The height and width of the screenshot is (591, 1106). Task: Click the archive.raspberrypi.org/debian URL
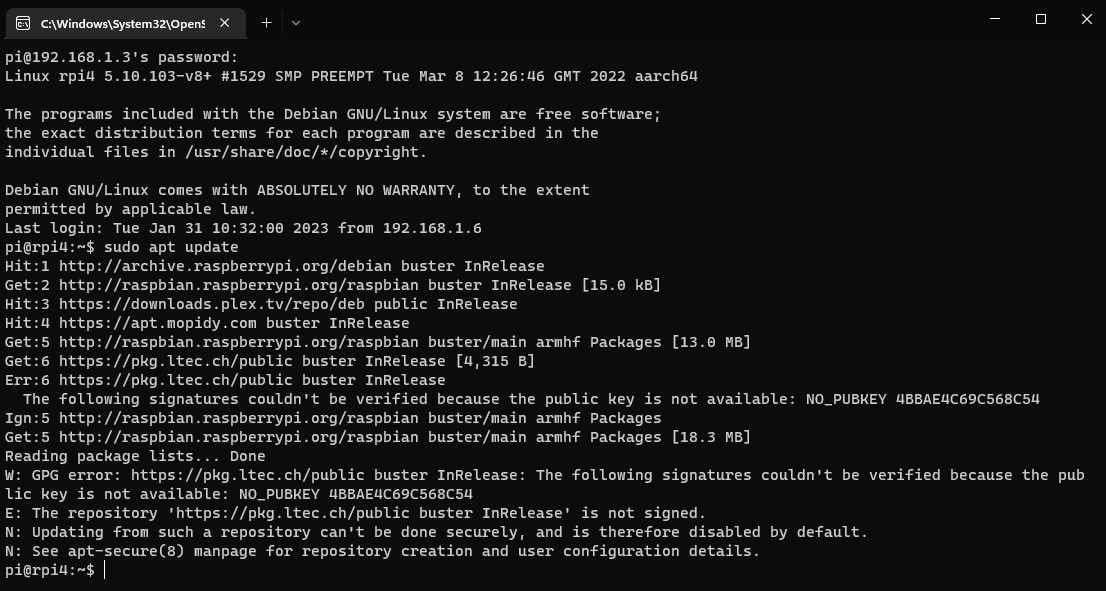point(225,267)
